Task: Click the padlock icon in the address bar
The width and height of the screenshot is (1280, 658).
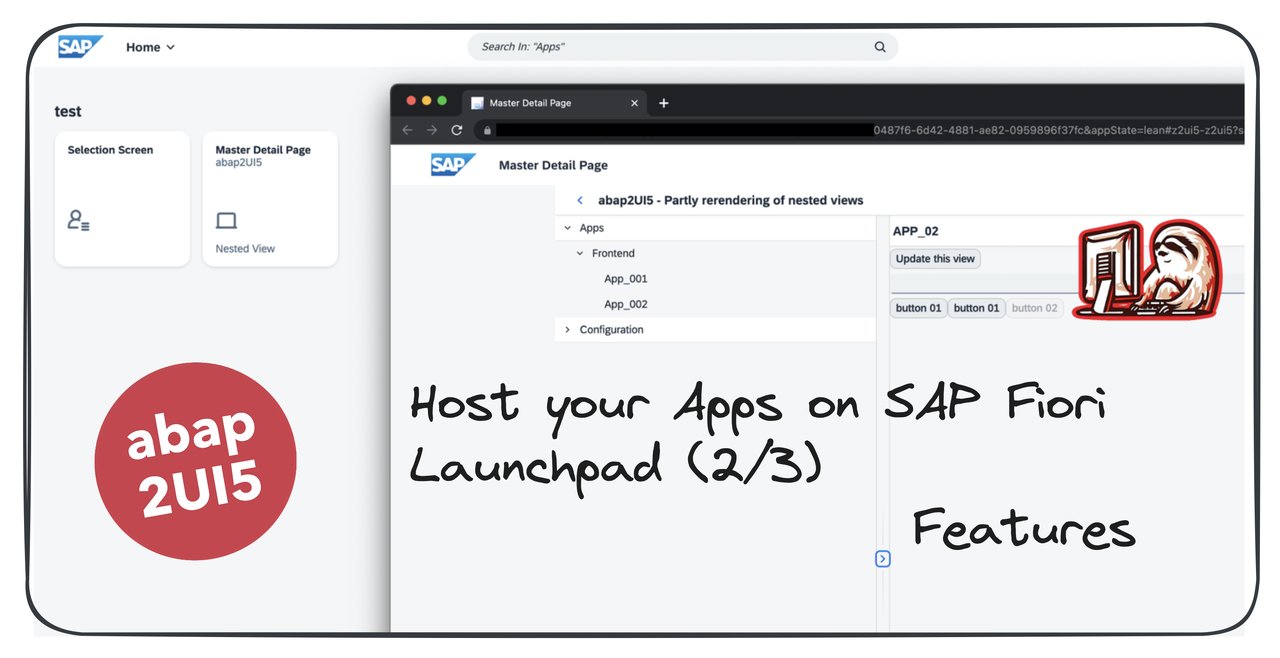Action: [487, 129]
